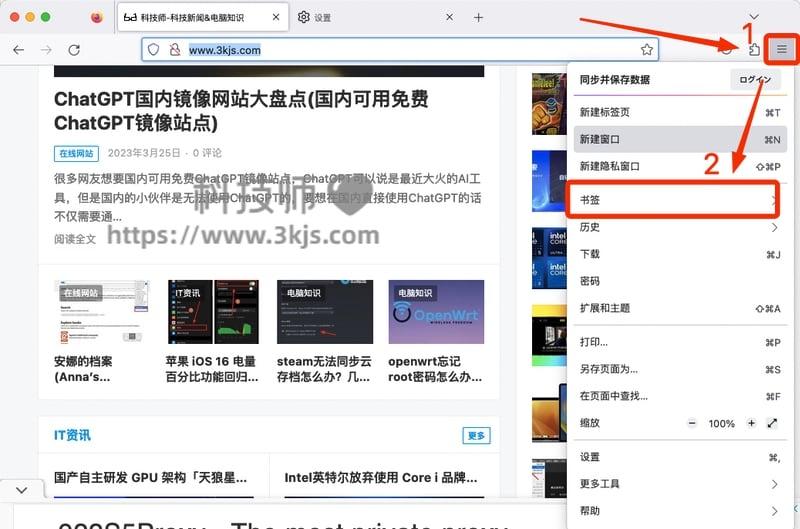Open the ChatGPT国内镜像网站大盘点 article title
Viewport: 800px width, 529px height.
click(241, 111)
